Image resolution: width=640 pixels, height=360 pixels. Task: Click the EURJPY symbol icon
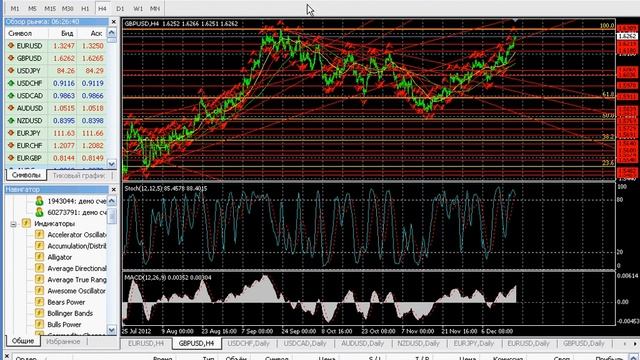point(11,133)
